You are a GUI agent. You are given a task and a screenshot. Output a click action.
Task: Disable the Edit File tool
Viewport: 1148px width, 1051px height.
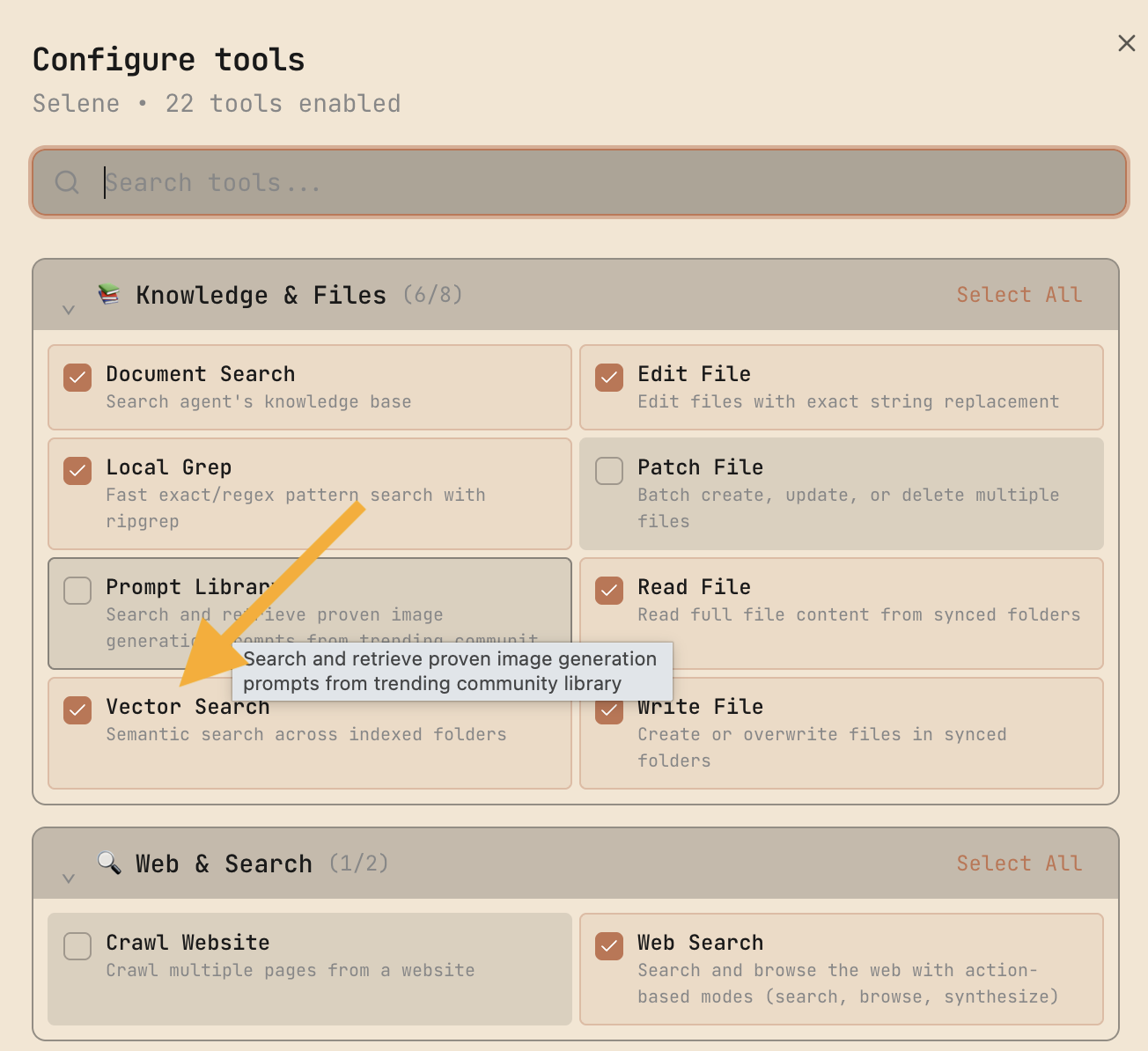[x=608, y=378]
